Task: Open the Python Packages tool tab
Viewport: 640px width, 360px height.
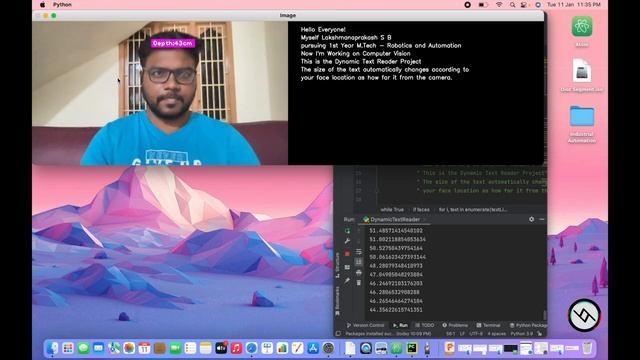Action: (528, 325)
